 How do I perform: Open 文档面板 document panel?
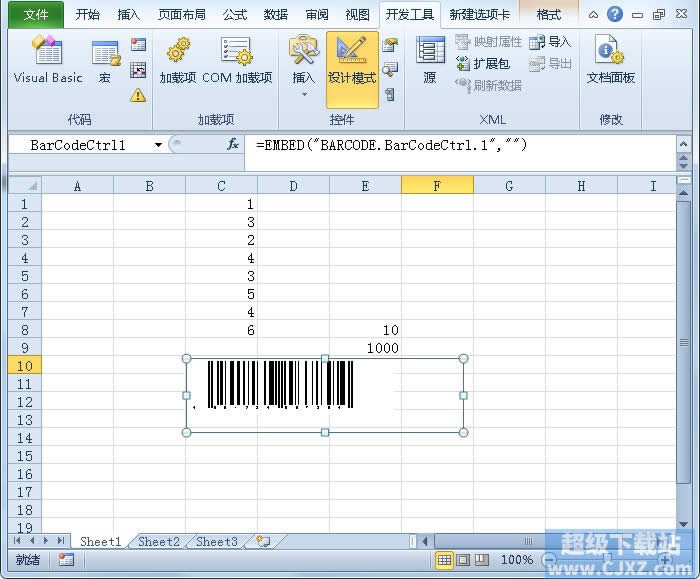(611, 60)
